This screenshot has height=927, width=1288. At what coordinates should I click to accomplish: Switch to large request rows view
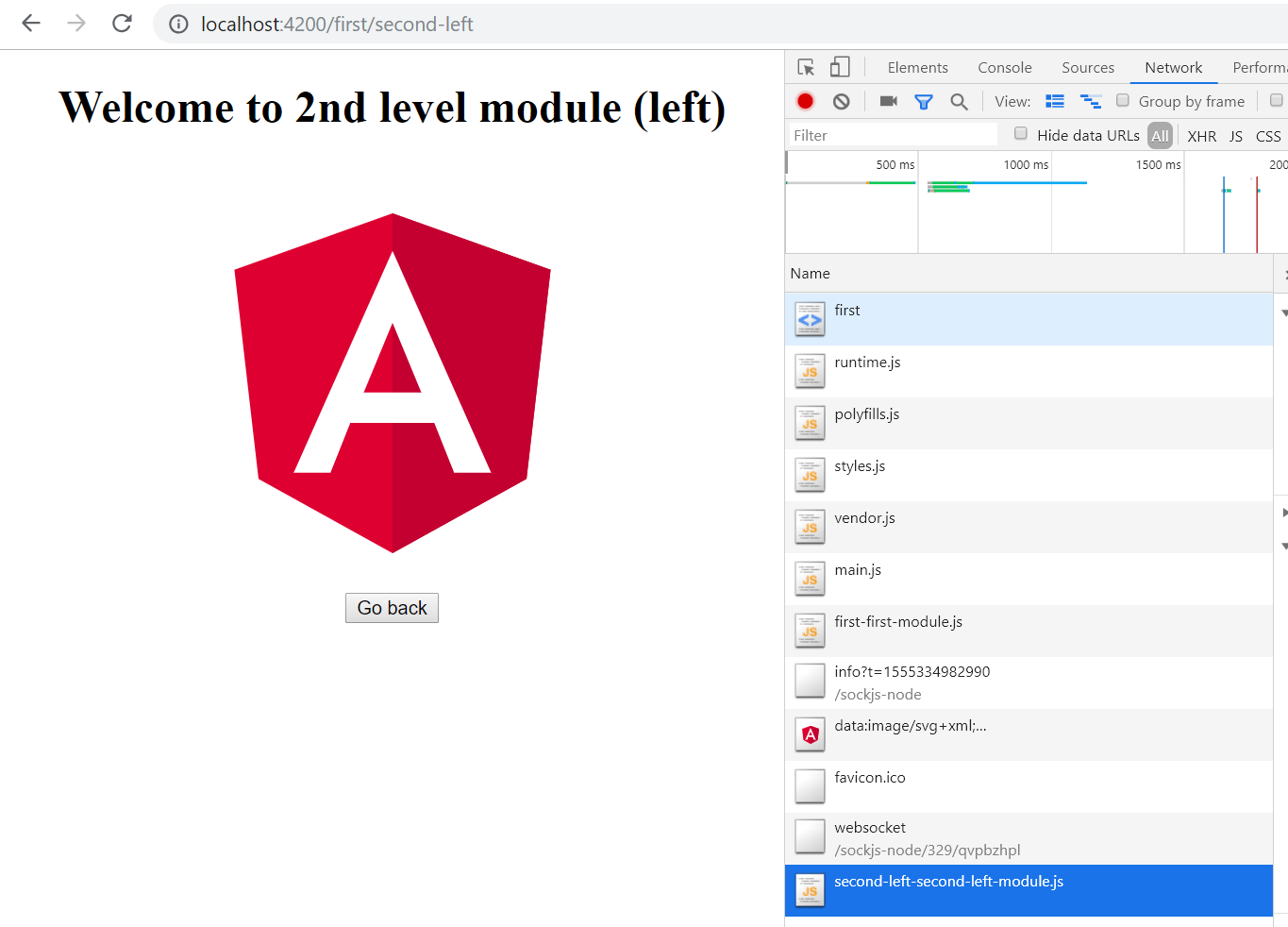(x=1055, y=101)
